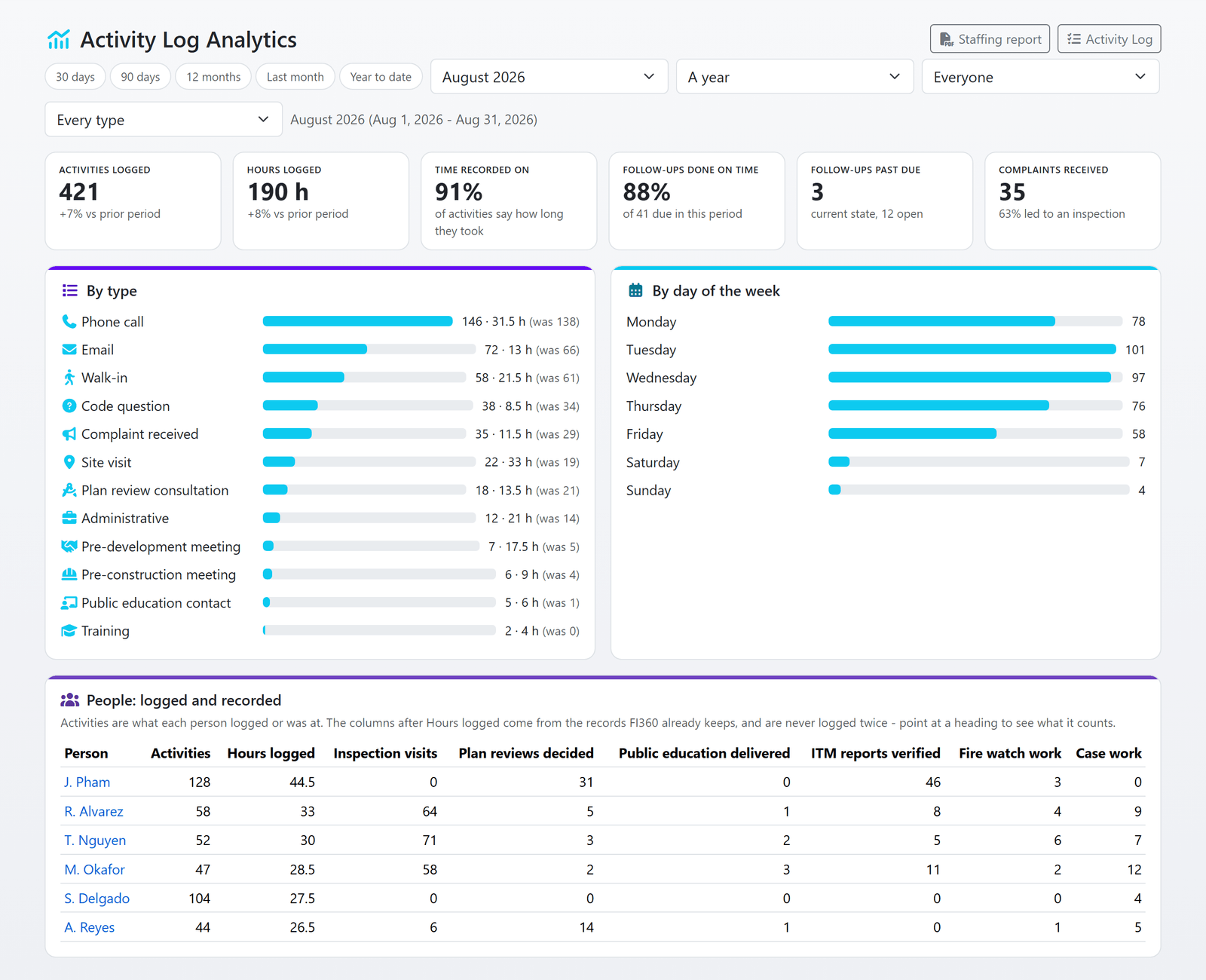Open the Every type filter dropdown
The width and height of the screenshot is (1206, 980).
click(x=164, y=120)
